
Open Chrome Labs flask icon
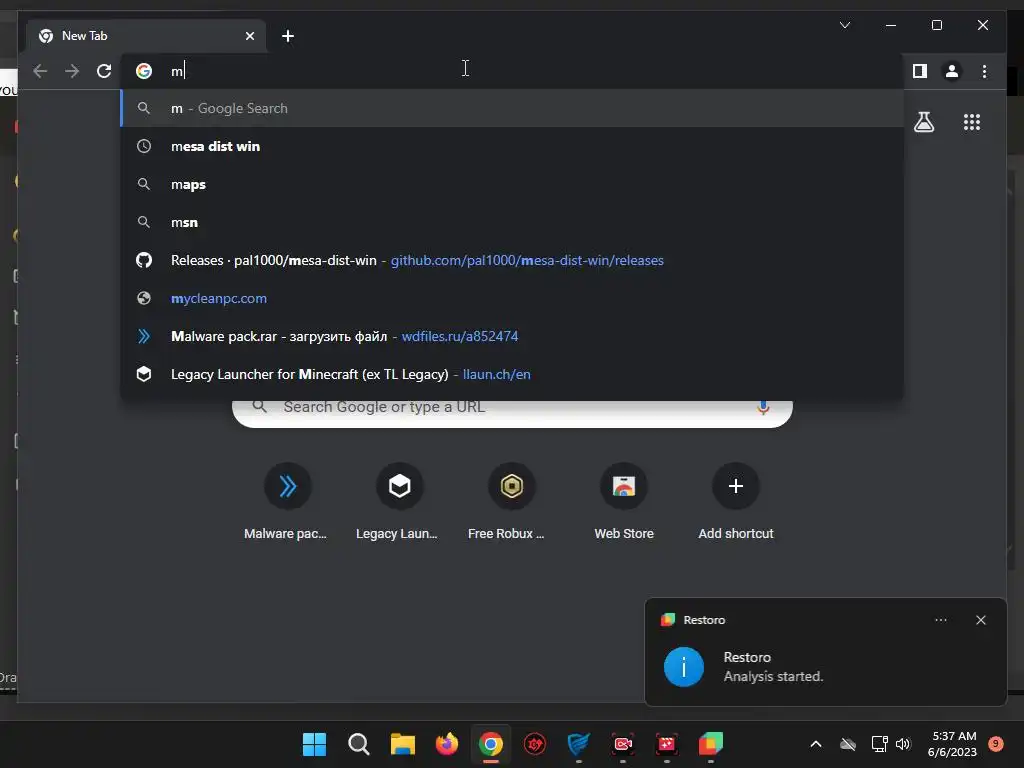tap(923, 121)
